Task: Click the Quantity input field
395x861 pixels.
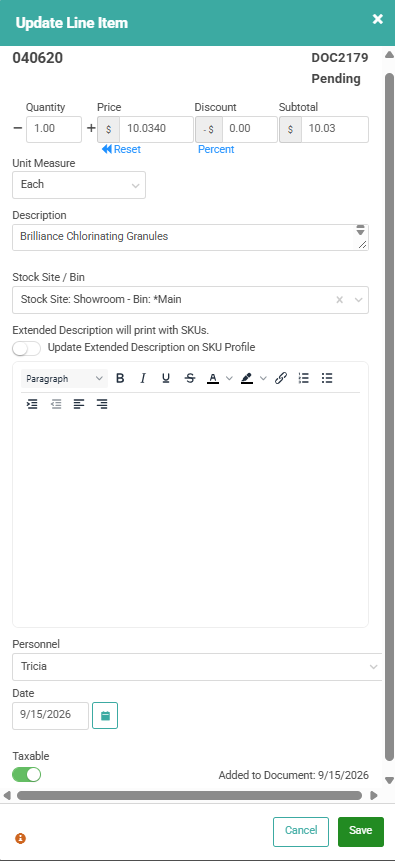Action: click(54, 129)
